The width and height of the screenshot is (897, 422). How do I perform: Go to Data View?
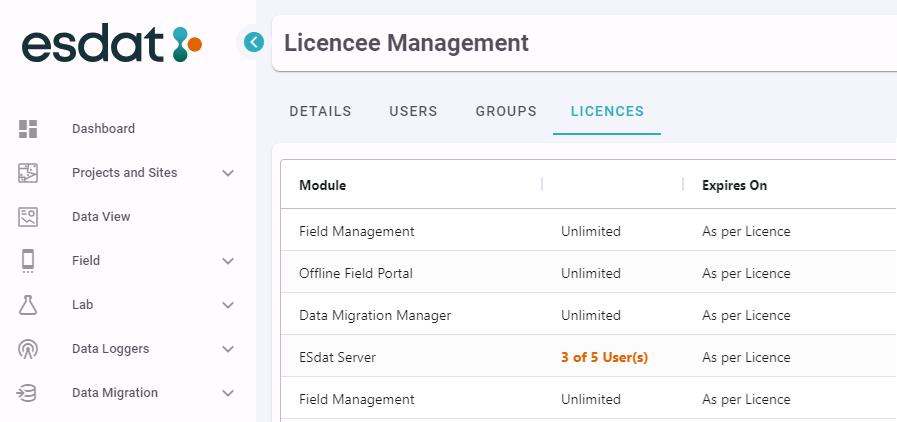coord(101,217)
